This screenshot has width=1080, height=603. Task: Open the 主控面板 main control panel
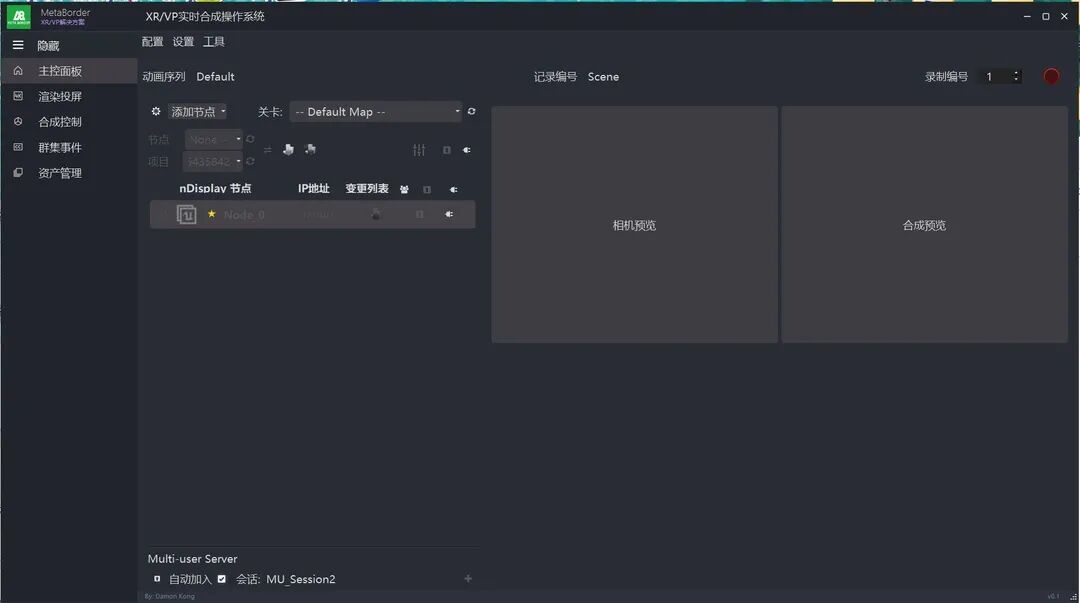click(69, 71)
